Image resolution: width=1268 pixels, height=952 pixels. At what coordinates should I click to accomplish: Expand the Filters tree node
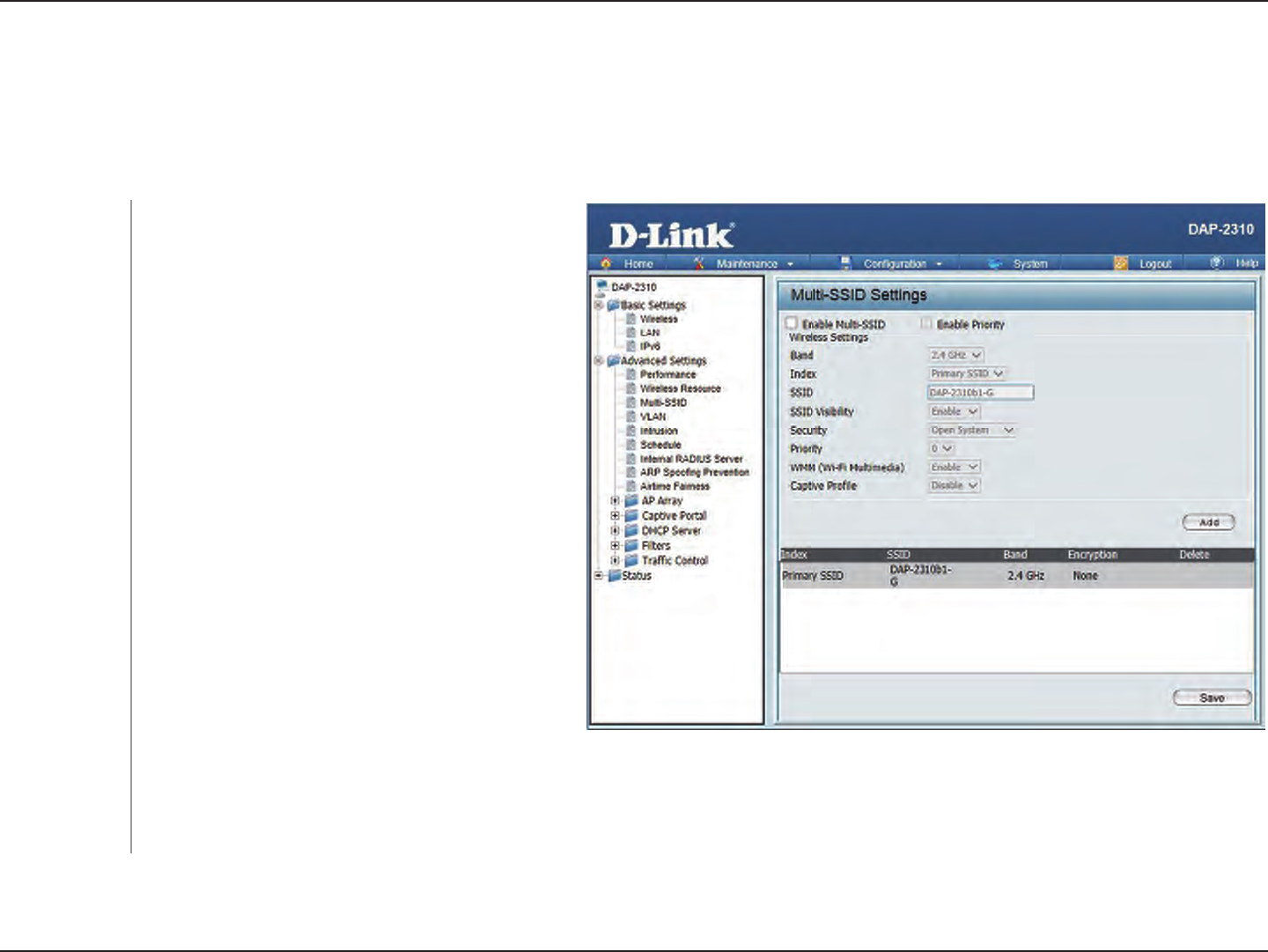tap(616, 545)
